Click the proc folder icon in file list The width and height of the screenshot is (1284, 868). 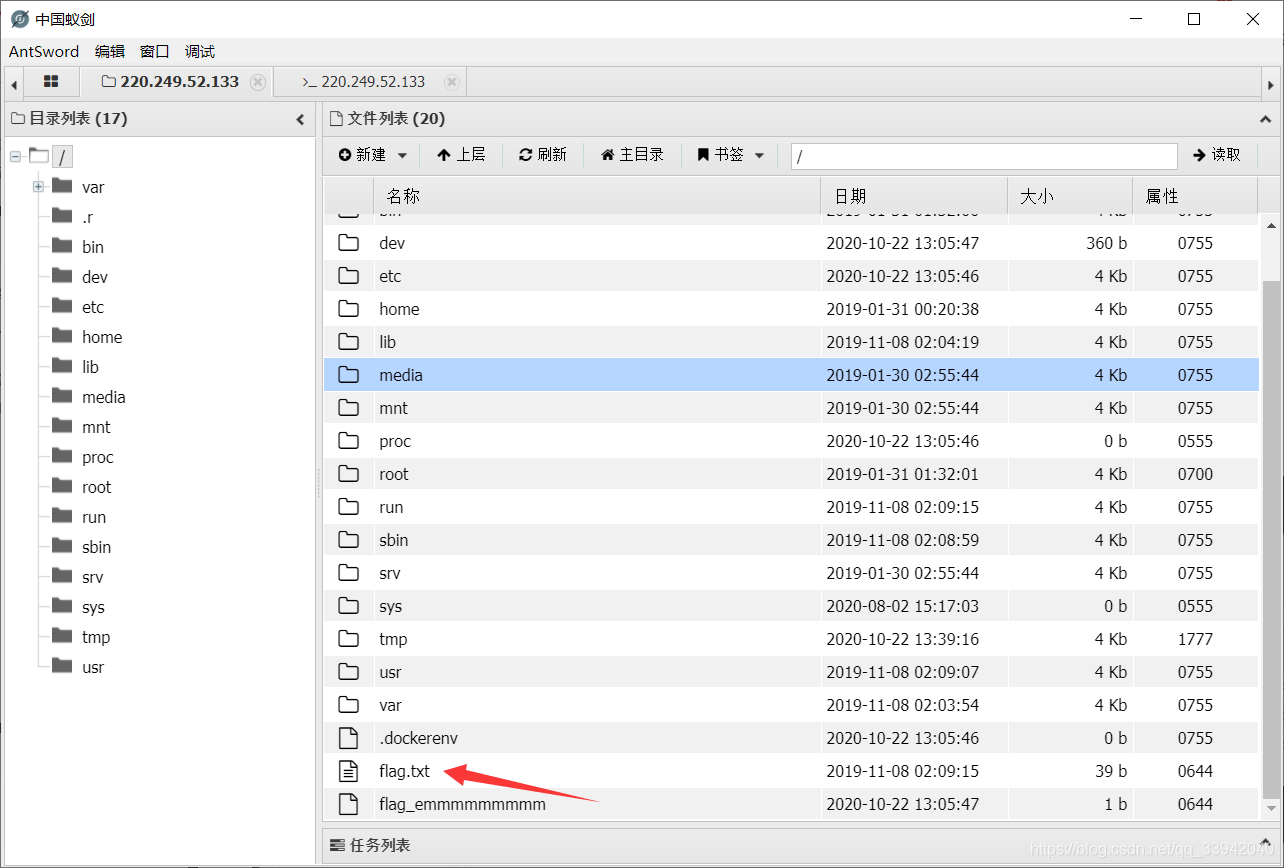point(348,441)
